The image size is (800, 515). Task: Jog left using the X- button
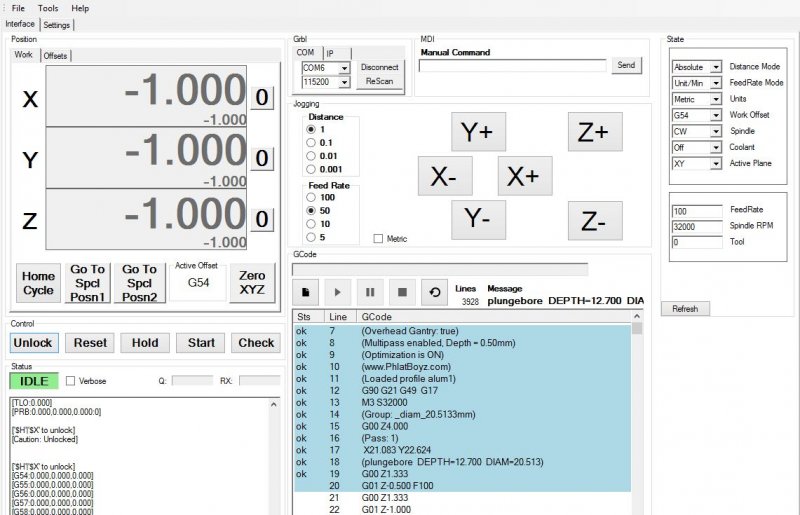point(444,177)
